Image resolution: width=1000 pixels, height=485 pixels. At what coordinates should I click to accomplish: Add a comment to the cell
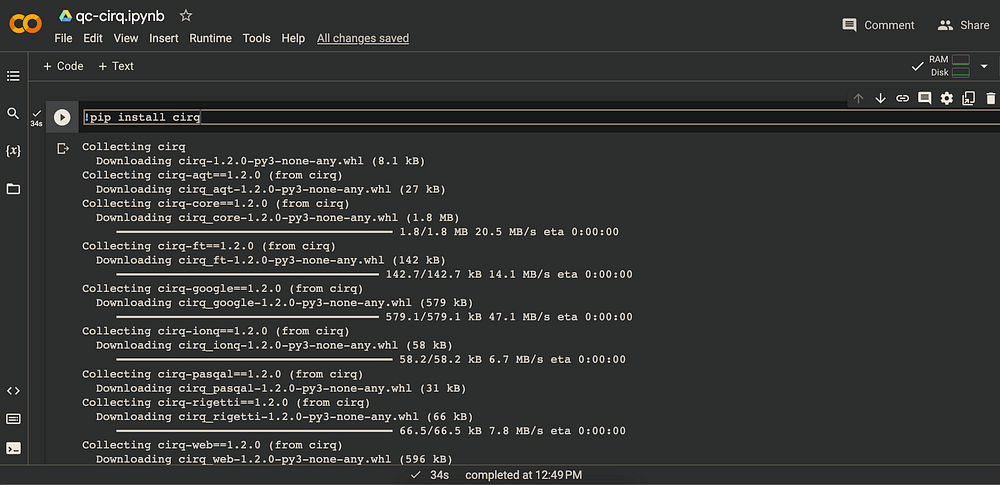[924, 98]
